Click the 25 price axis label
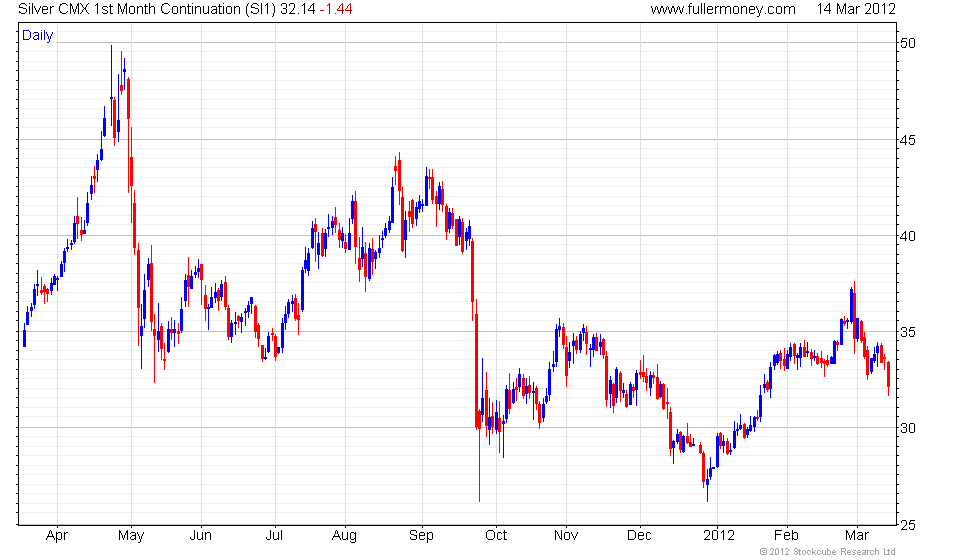 click(x=908, y=525)
